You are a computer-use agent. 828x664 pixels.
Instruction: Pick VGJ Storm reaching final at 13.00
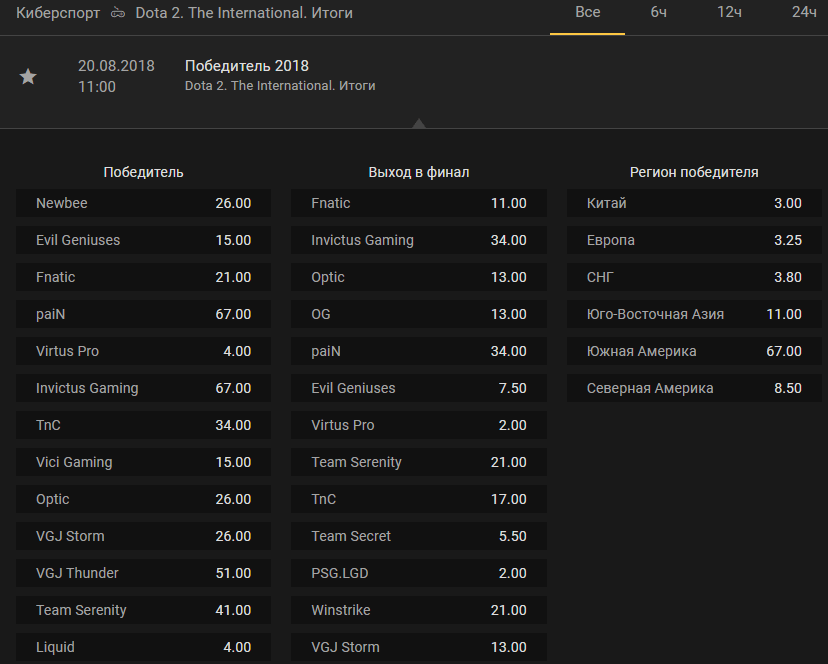click(x=419, y=647)
